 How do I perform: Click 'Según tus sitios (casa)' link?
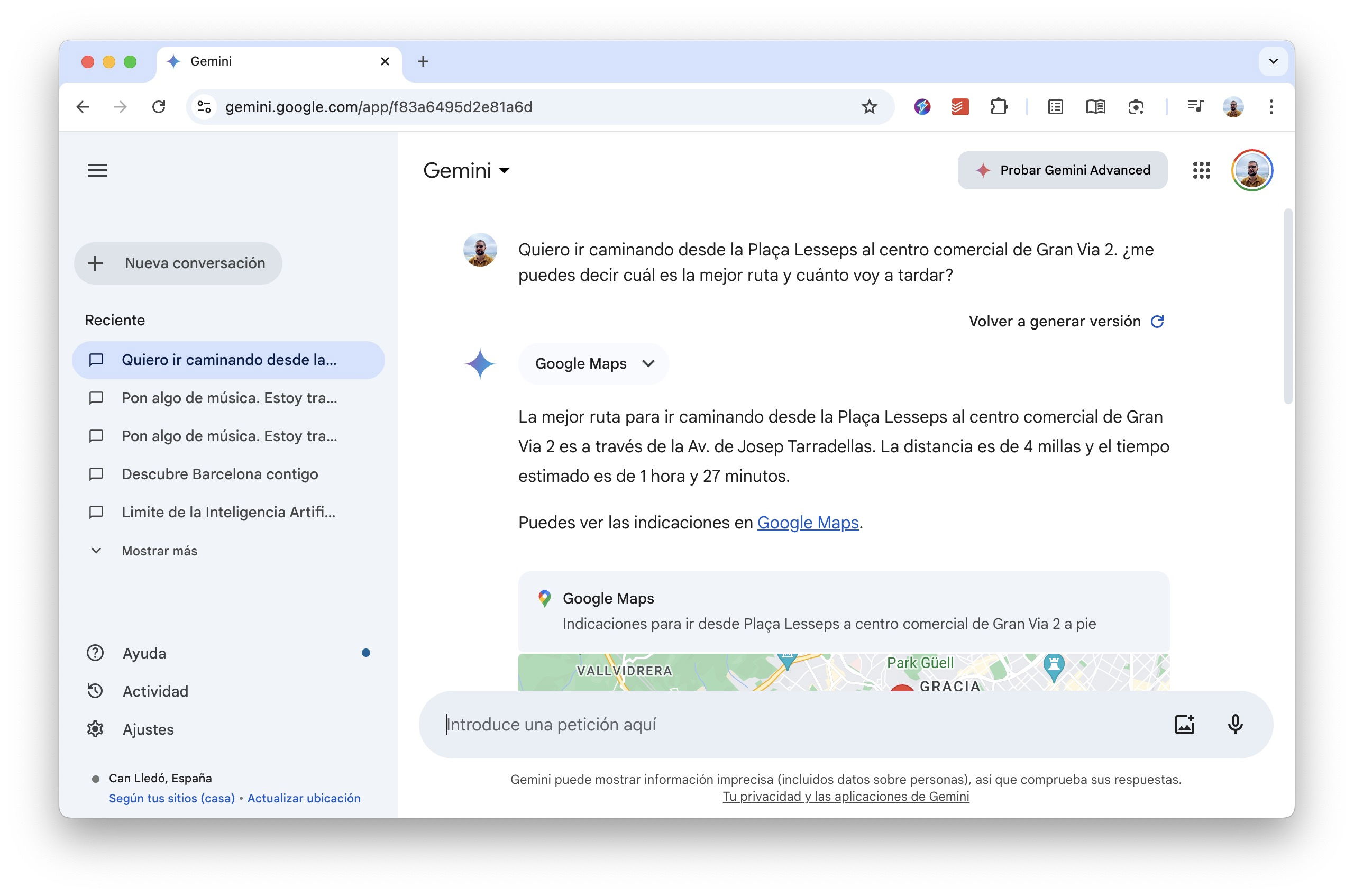[172, 798]
